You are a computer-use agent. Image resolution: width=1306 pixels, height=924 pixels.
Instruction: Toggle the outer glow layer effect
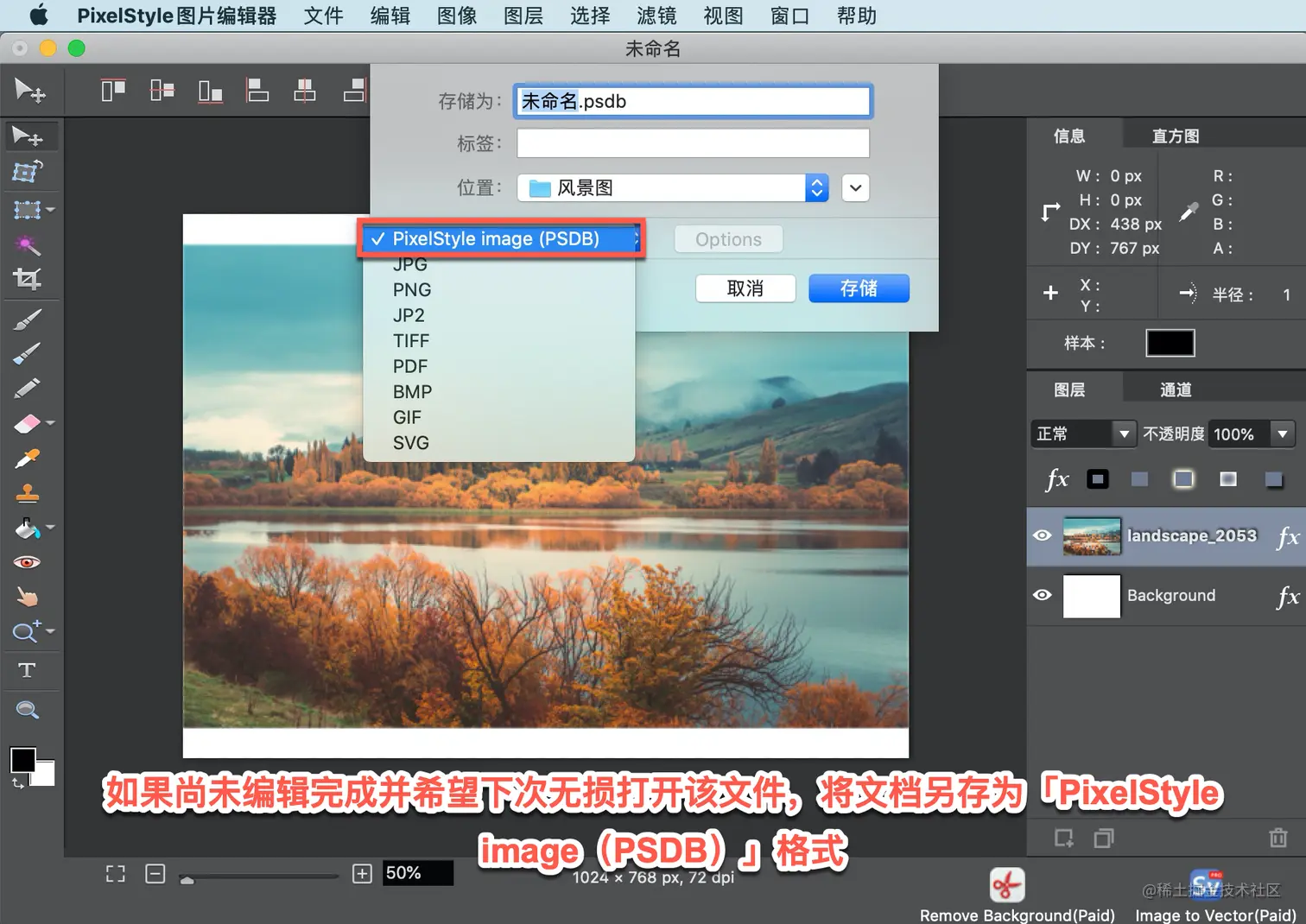click(1183, 479)
